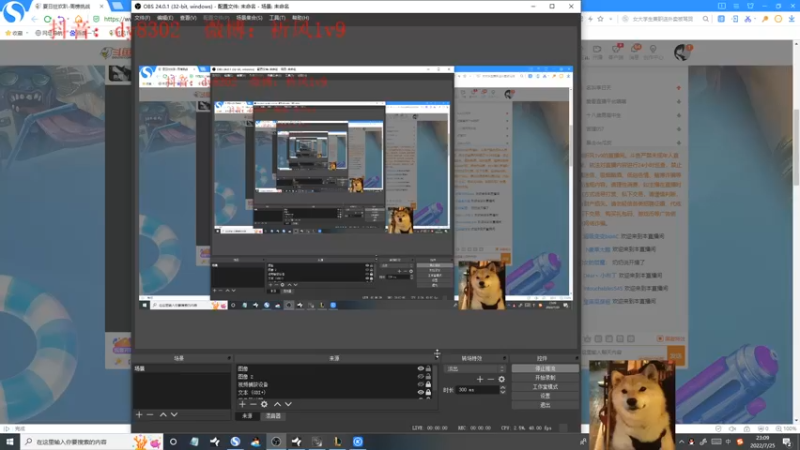Click the browser refresh icon
Image resolution: width=800 pixels, height=450 pixels.
tap(47, 19)
